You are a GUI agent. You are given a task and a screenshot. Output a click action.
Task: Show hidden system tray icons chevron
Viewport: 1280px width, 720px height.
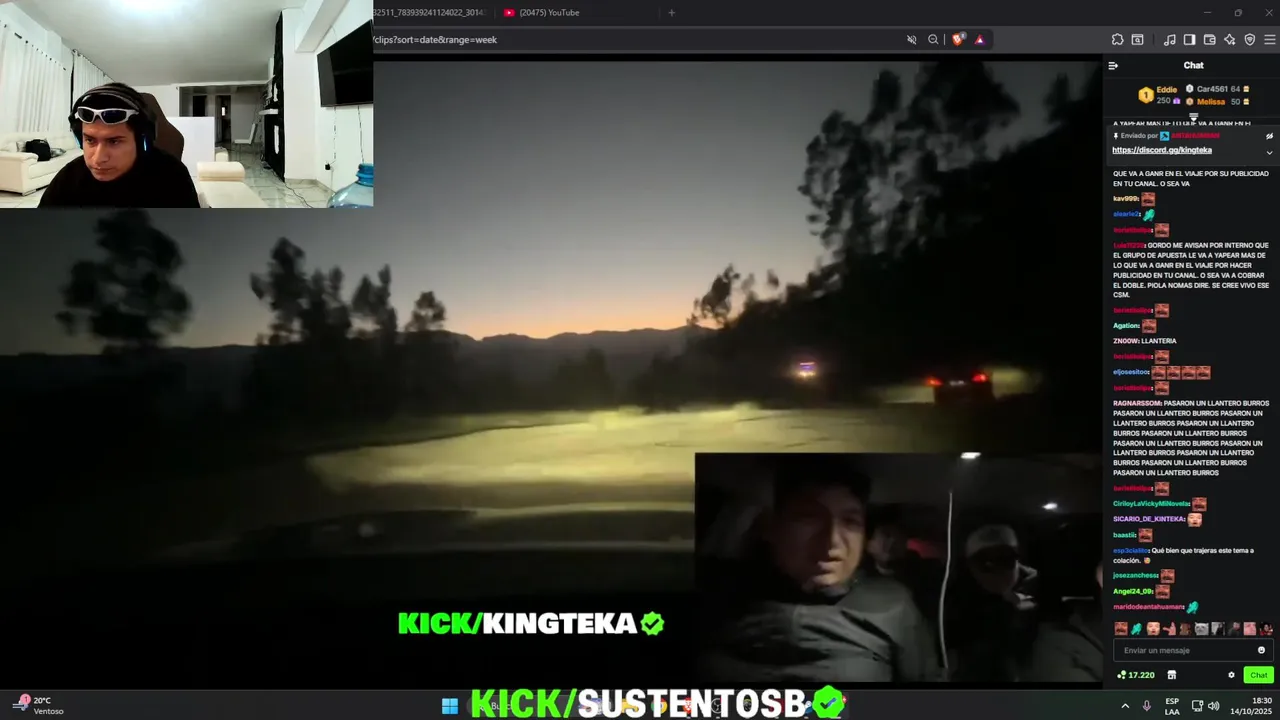pos(1125,706)
